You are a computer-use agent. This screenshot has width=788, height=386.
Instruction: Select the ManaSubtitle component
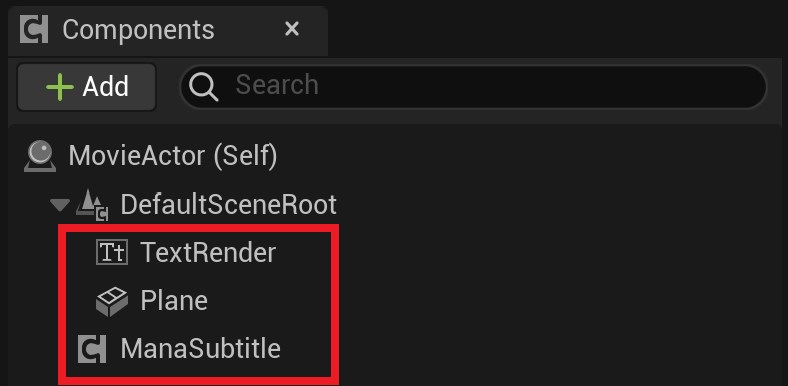coord(201,348)
